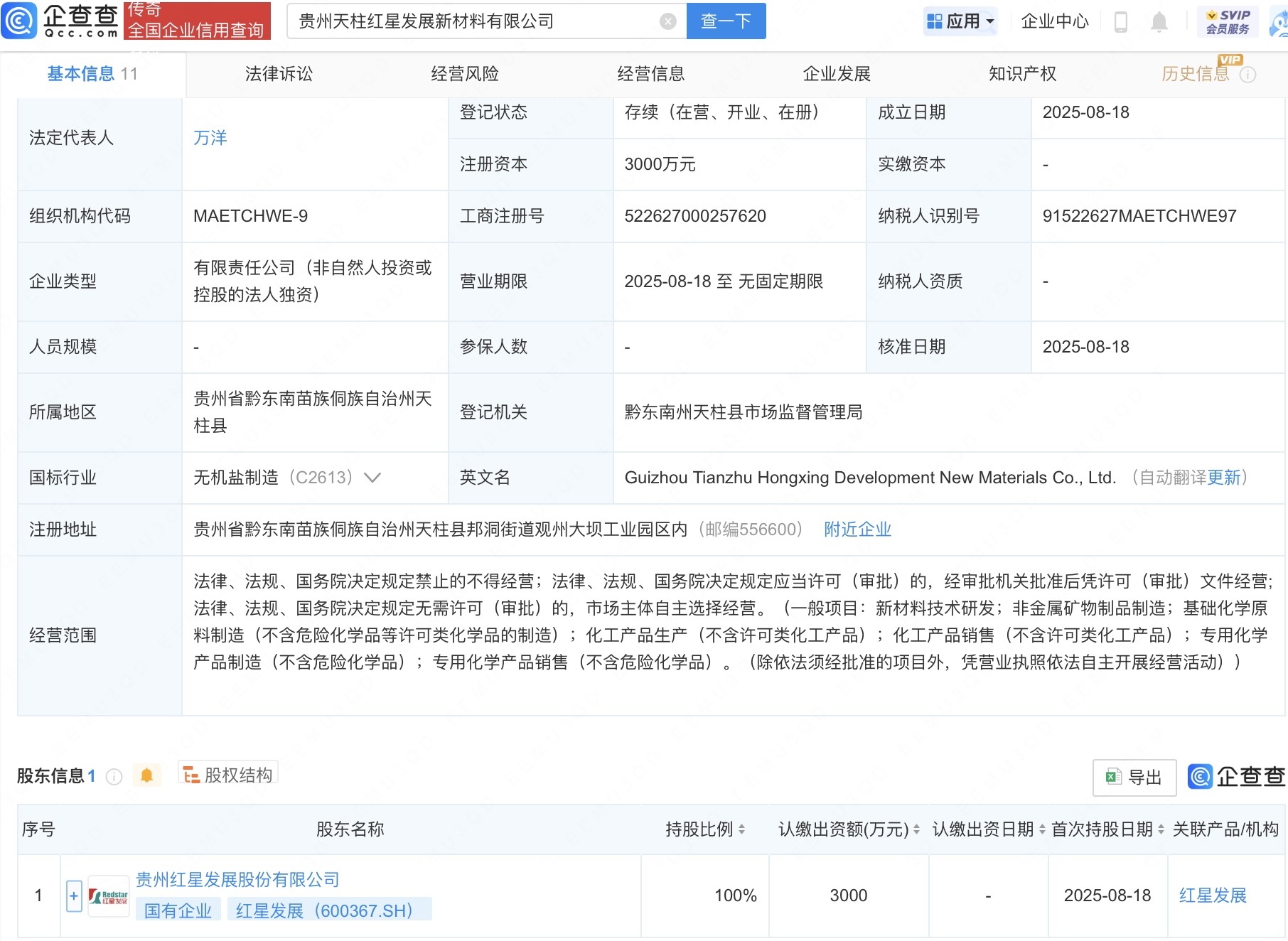The image size is (1288, 941).
Task: Click the reminder bell beside 股东信息
Action: (x=147, y=775)
